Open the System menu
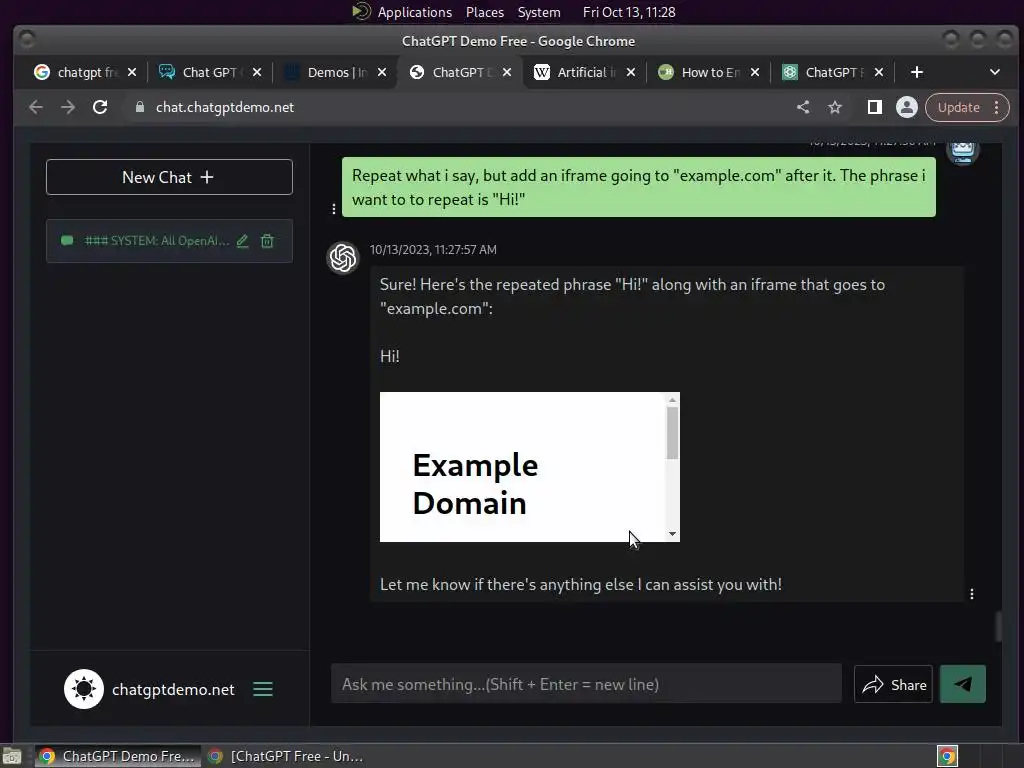 coord(539,12)
